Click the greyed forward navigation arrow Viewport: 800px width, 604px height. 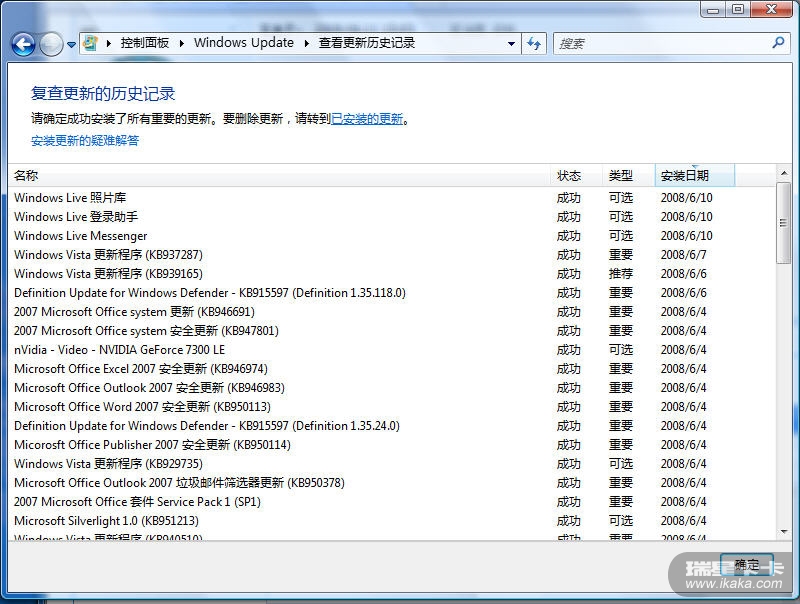pyautogui.click(x=51, y=44)
